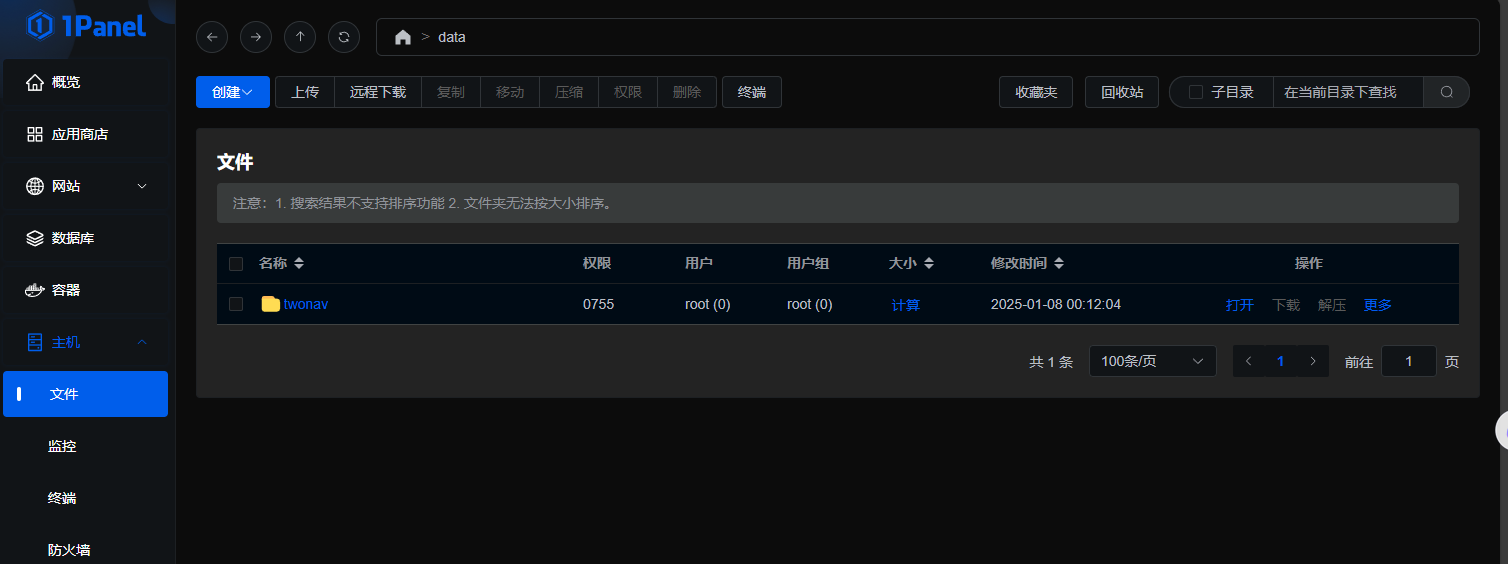Image resolution: width=1508 pixels, height=564 pixels.
Task: Open the 100条/页 page size dropdown
Action: (1152, 361)
